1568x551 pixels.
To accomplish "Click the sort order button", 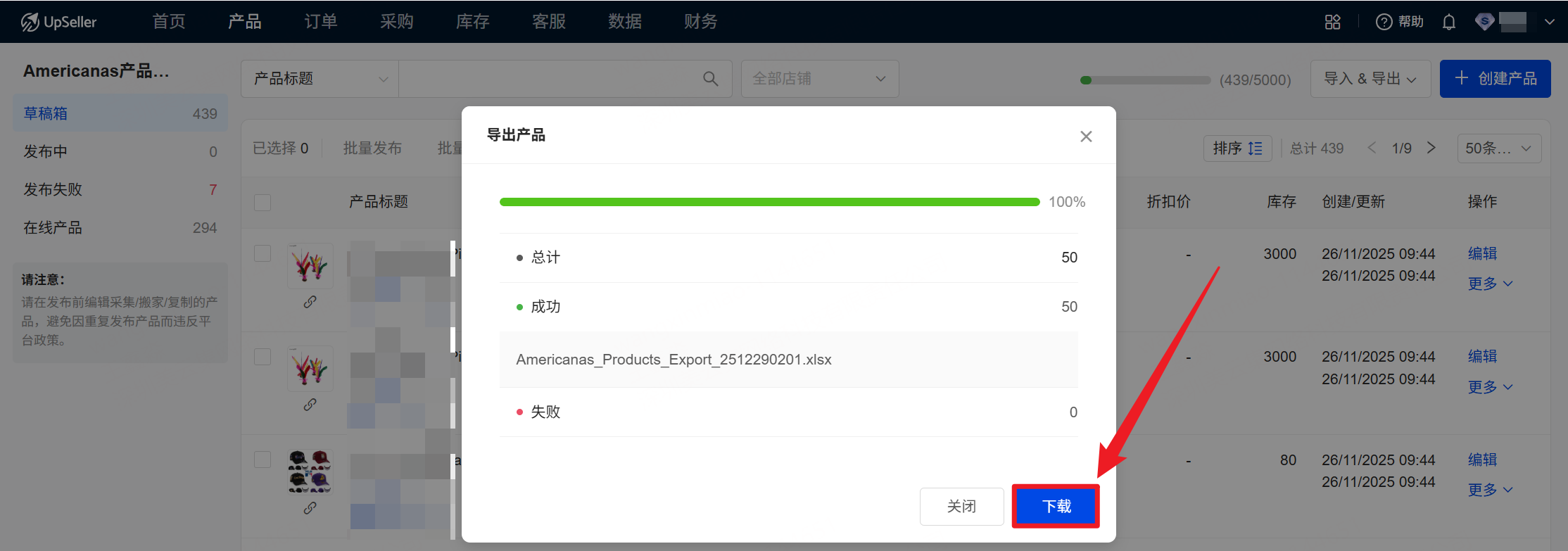I will (1237, 148).
